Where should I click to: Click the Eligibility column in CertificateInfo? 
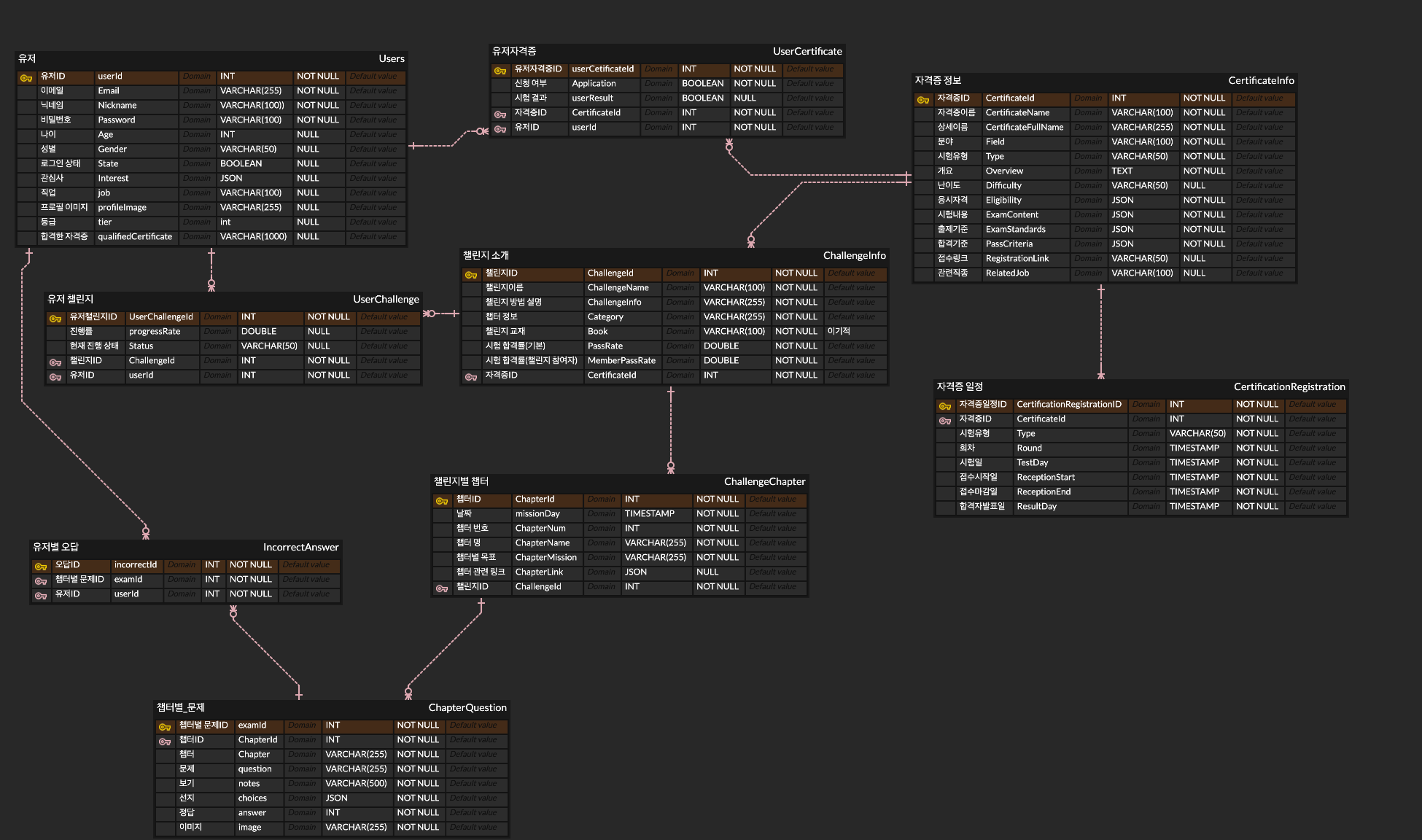(x=1003, y=200)
